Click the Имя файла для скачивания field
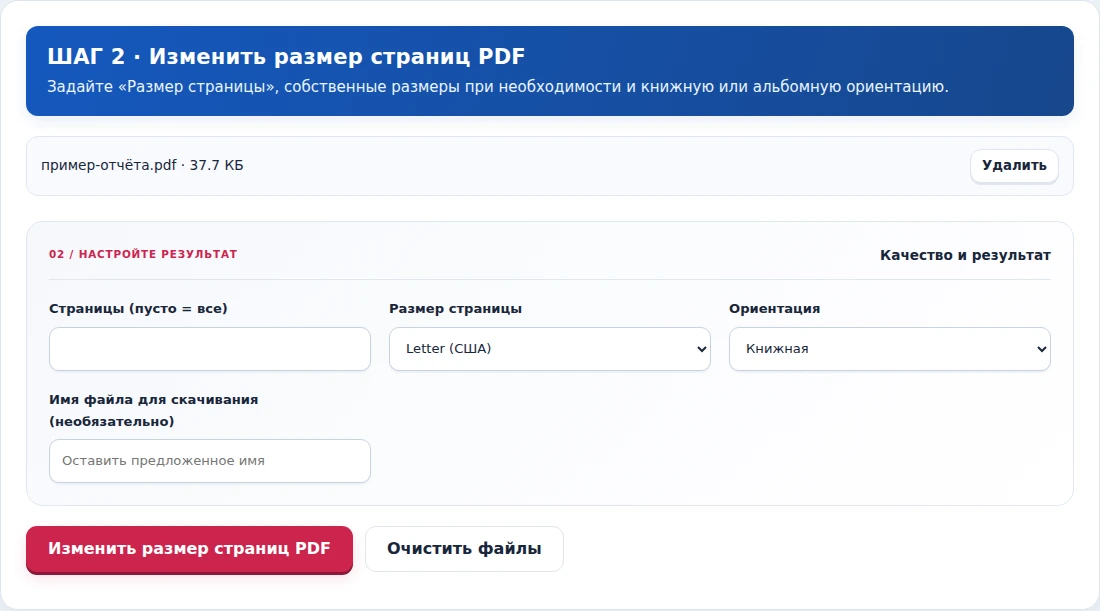Screen dimensions: 1100x611 click(210, 461)
